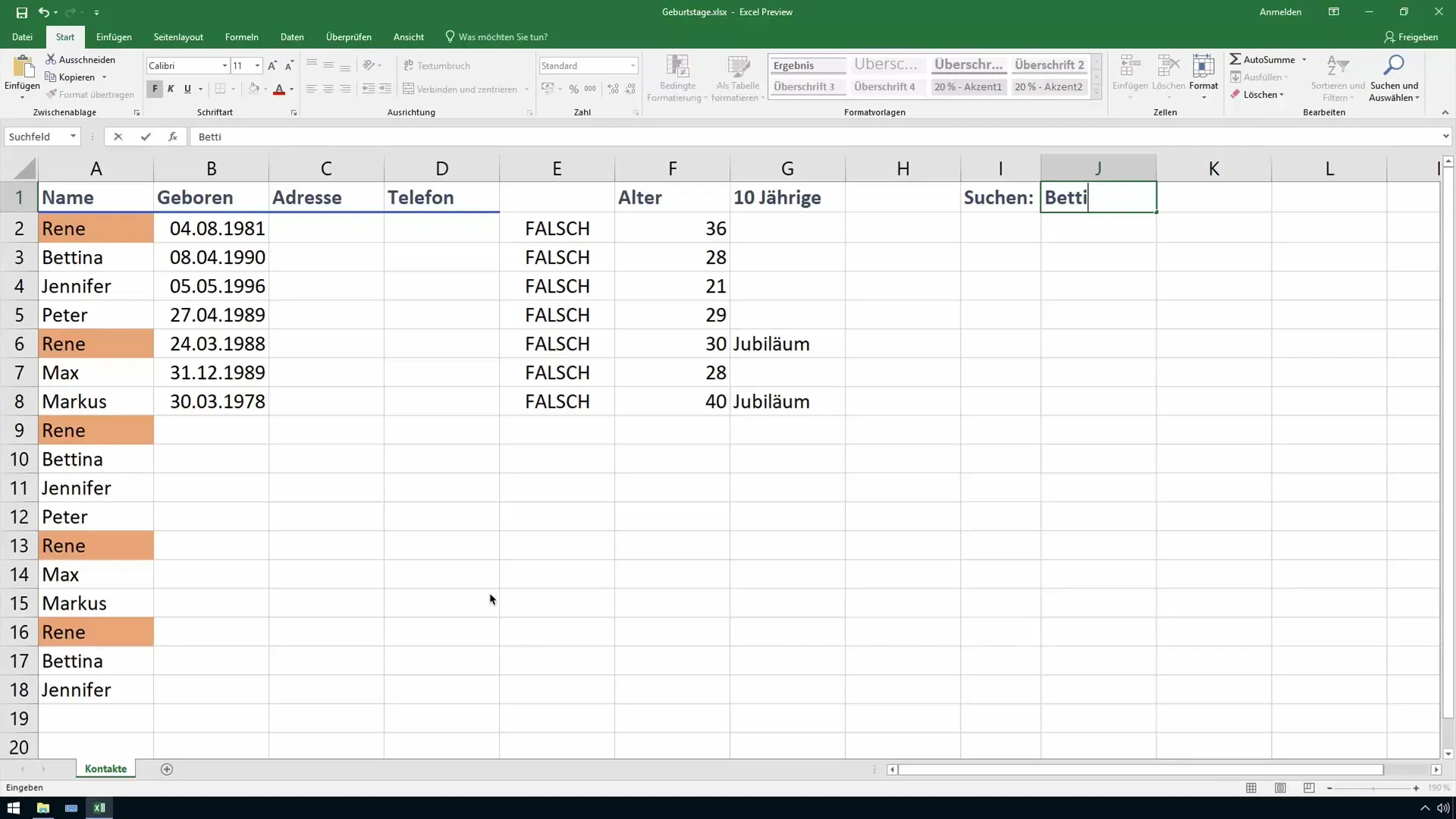The image size is (1456, 819).
Task: Open the AutoSumme dropdown arrow
Action: coord(1304,59)
